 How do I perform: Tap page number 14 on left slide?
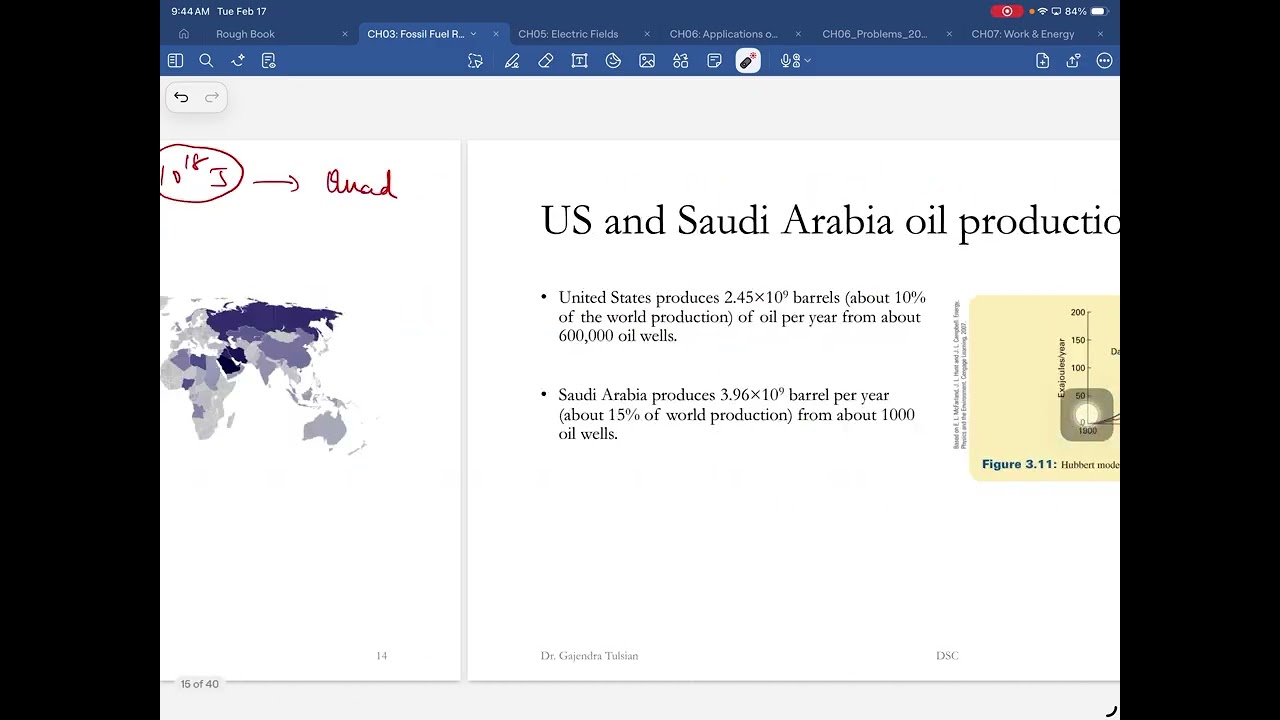point(381,656)
